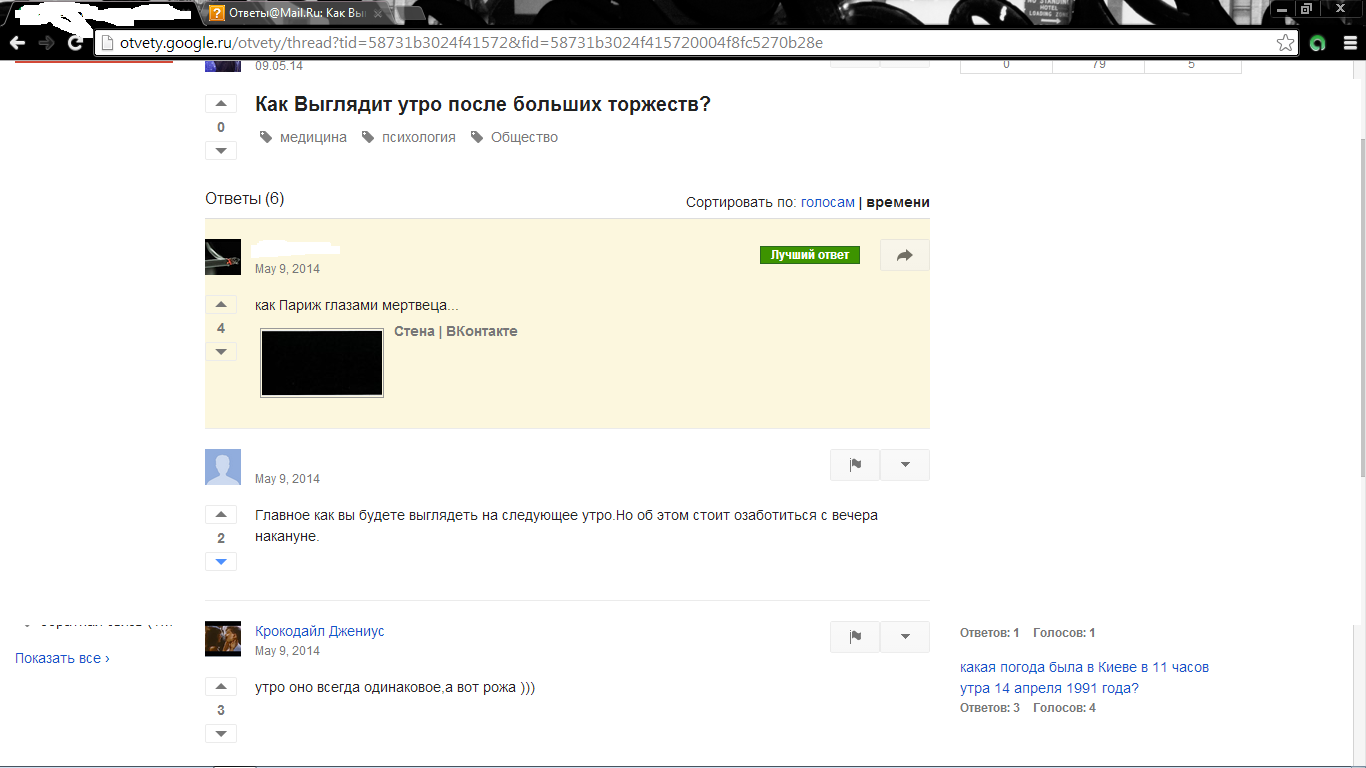Sort answers by времени
The width and height of the screenshot is (1366, 768).
[898, 202]
